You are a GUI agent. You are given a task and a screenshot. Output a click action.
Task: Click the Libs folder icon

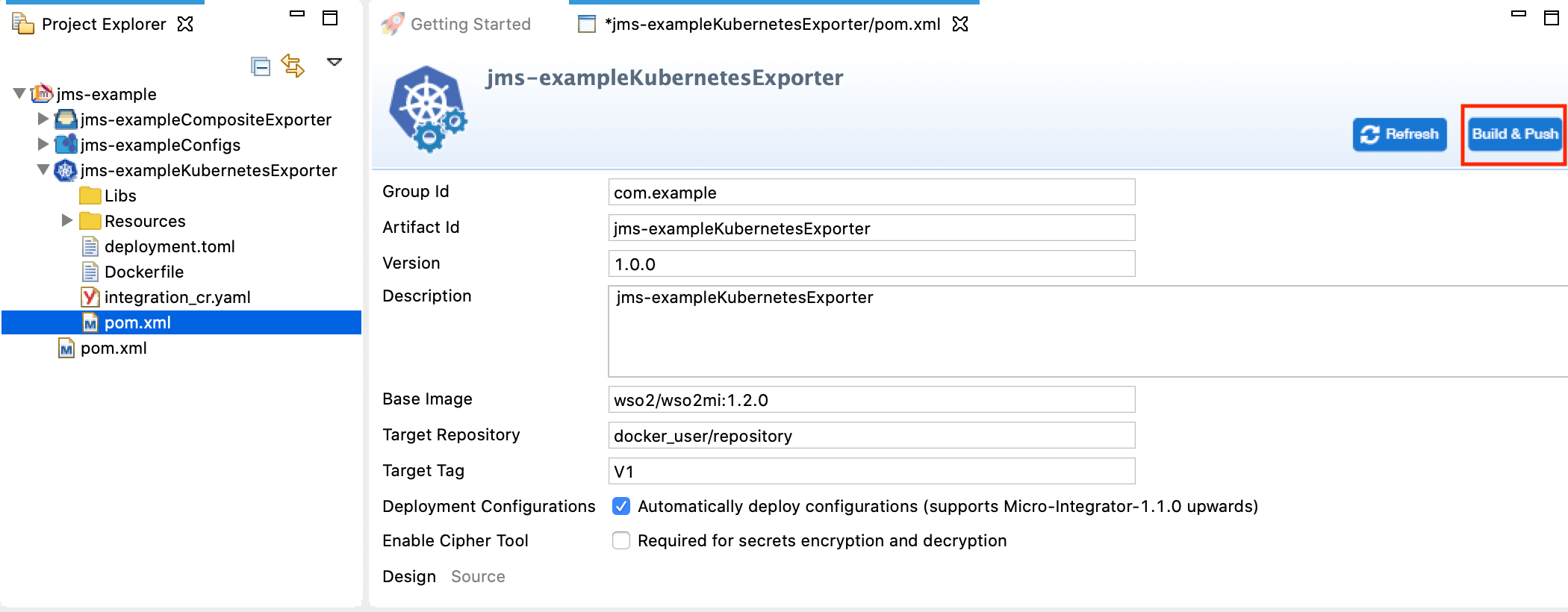[x=90, y=196]
